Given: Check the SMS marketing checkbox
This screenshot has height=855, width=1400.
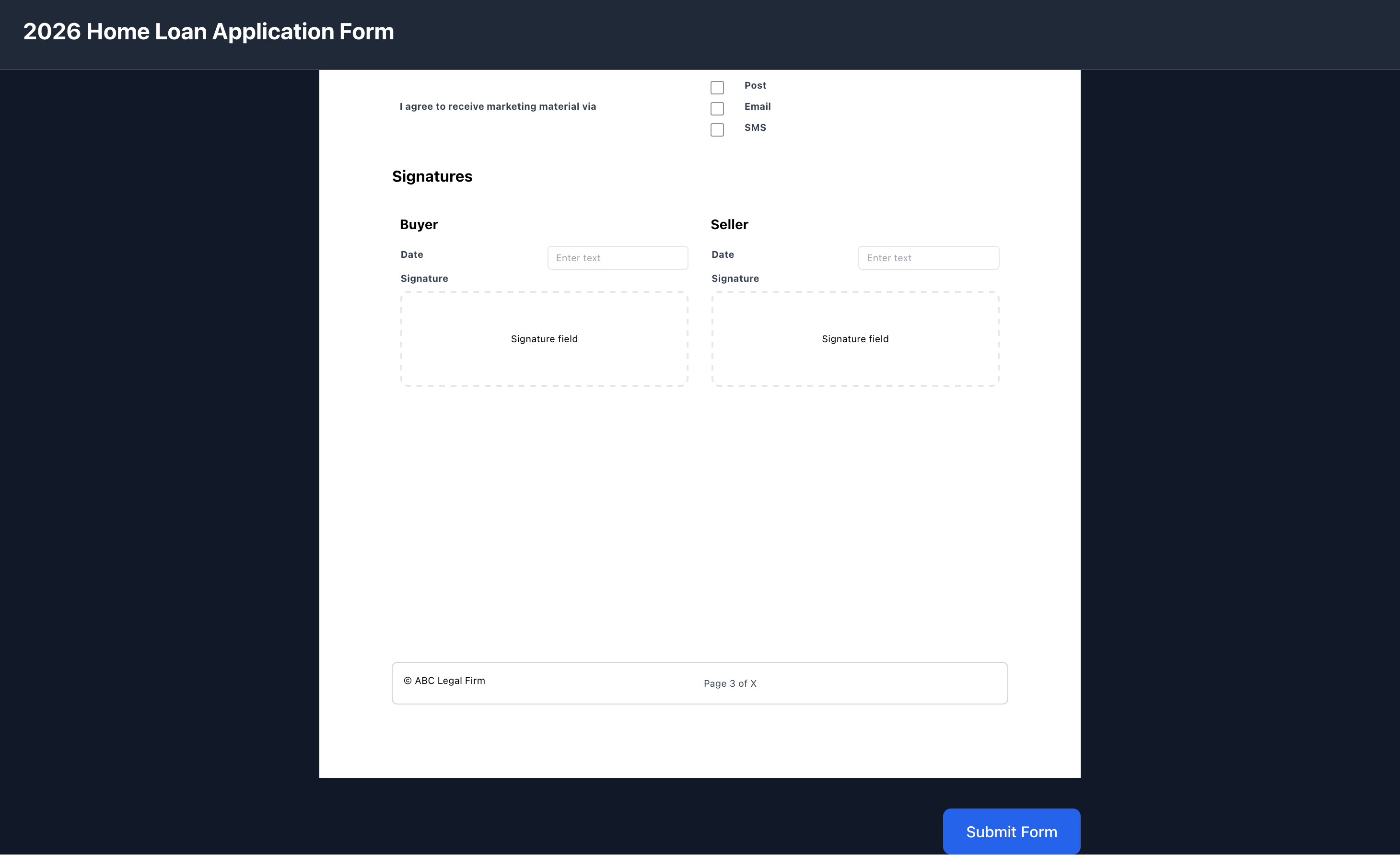Looking at the screenshot, I should pos(717,129).
